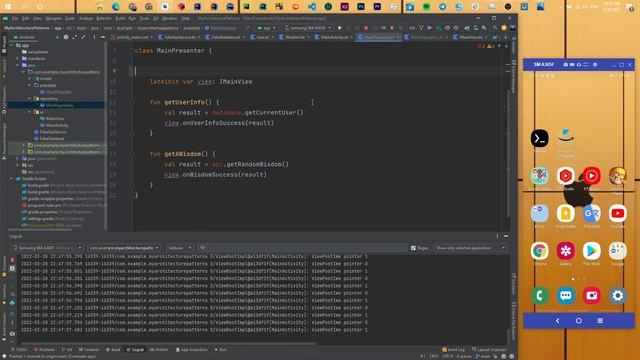Image resolution: width=640 pixels, height=360 pixels.
Task: Open the YouTube Music app on the phone
Action: (591, 176)
